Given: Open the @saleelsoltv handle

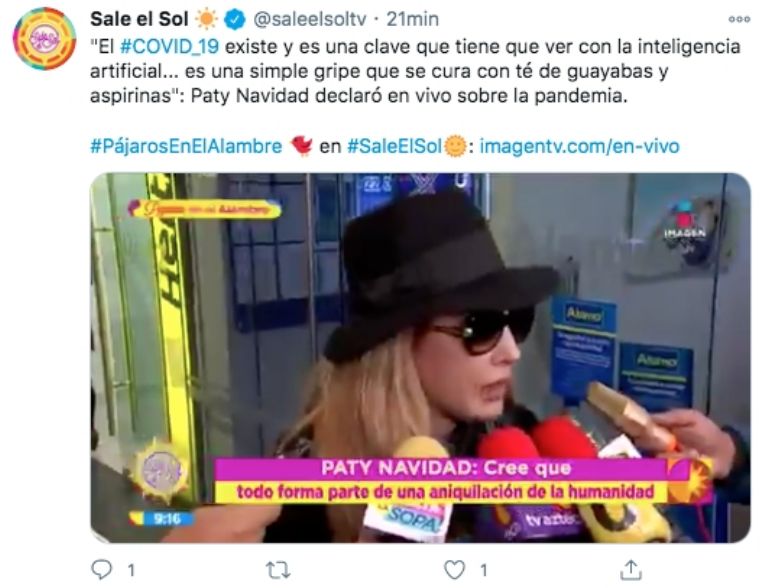Looking at the screenshot, I should point(310,20).
